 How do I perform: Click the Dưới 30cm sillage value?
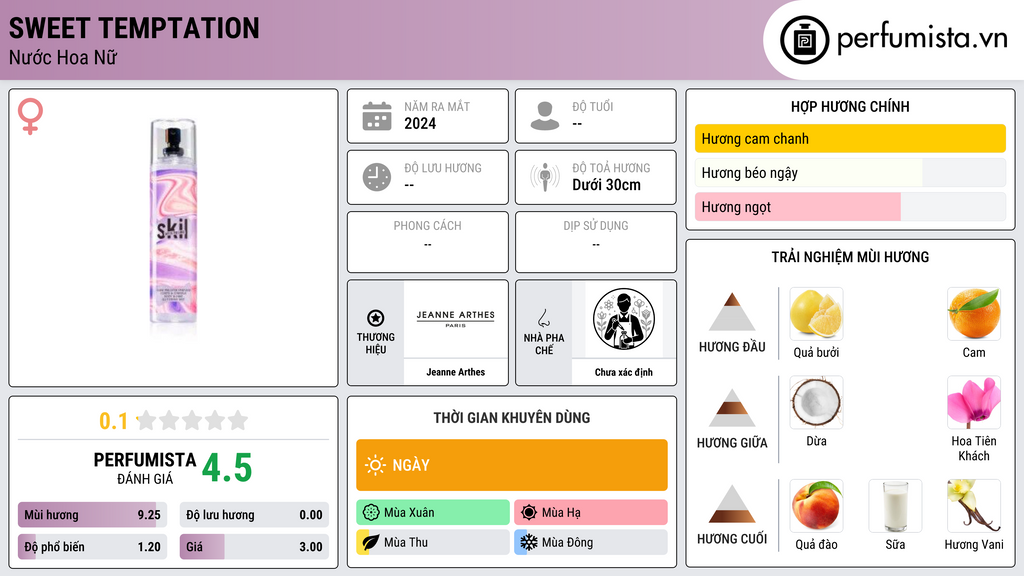(x=606, y=185)
